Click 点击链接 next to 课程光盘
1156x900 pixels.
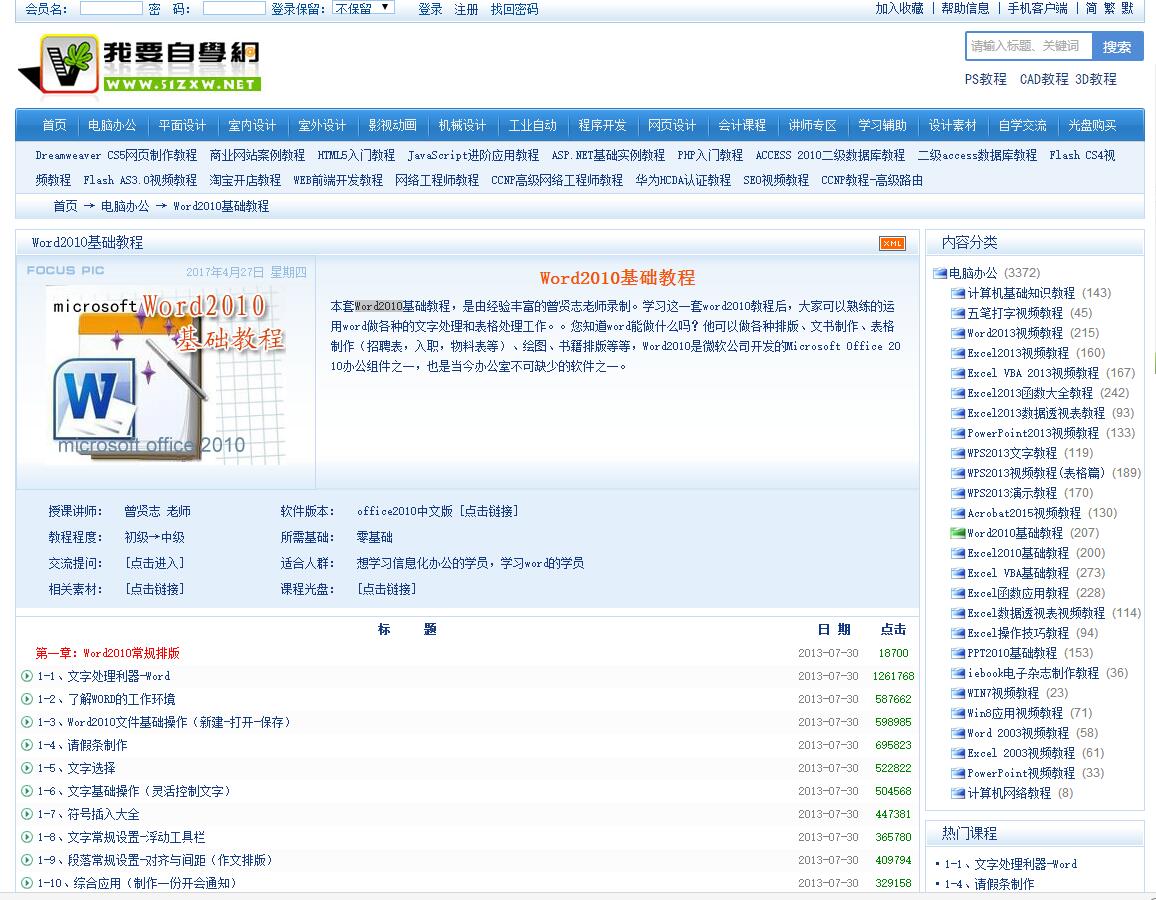pyautogui.click(x=386, y=589)
